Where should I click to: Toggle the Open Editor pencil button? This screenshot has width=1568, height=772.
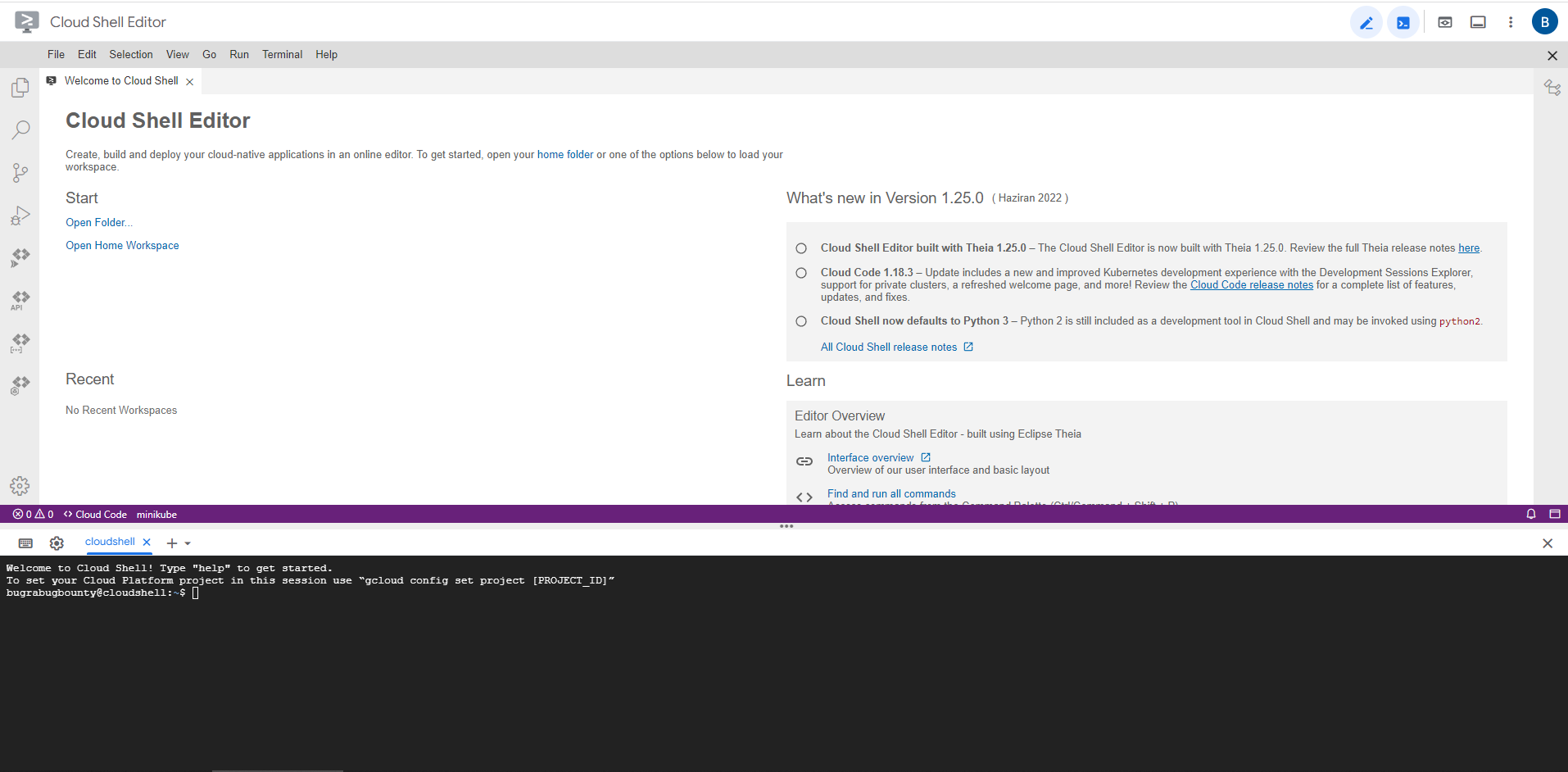pos(1366,23)
